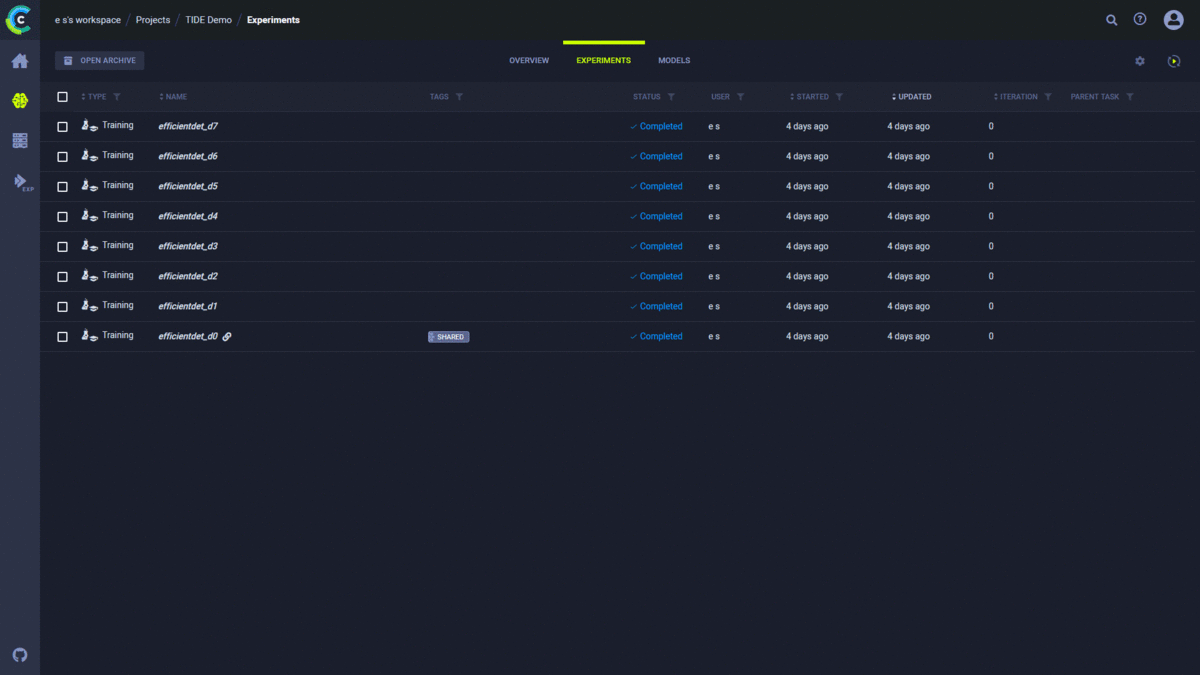Click Training type icon for efficientdet_d6
Viewport: 1200px width, 675px height.
89,156
